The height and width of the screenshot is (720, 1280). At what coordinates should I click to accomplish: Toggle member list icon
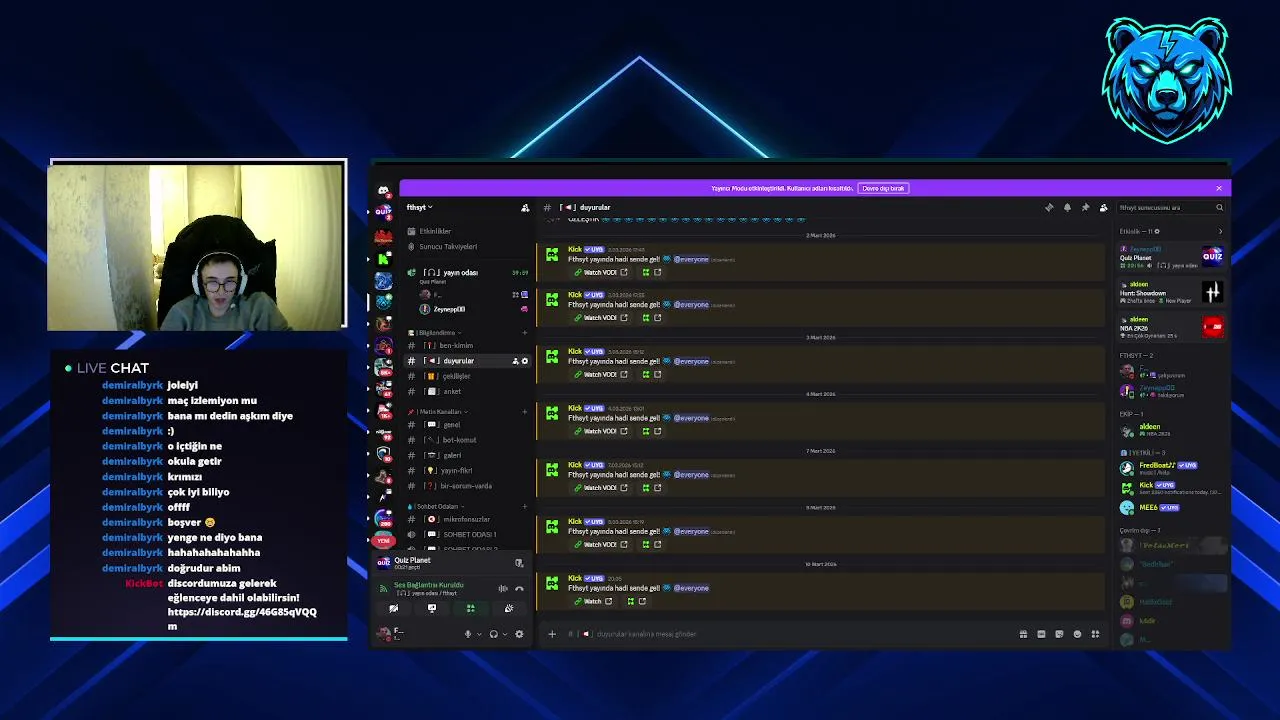coord(1103,207)
